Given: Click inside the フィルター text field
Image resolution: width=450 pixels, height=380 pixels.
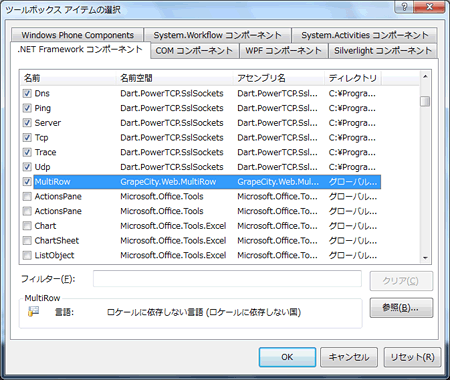Looking at the screenshot, I should 227,279.
